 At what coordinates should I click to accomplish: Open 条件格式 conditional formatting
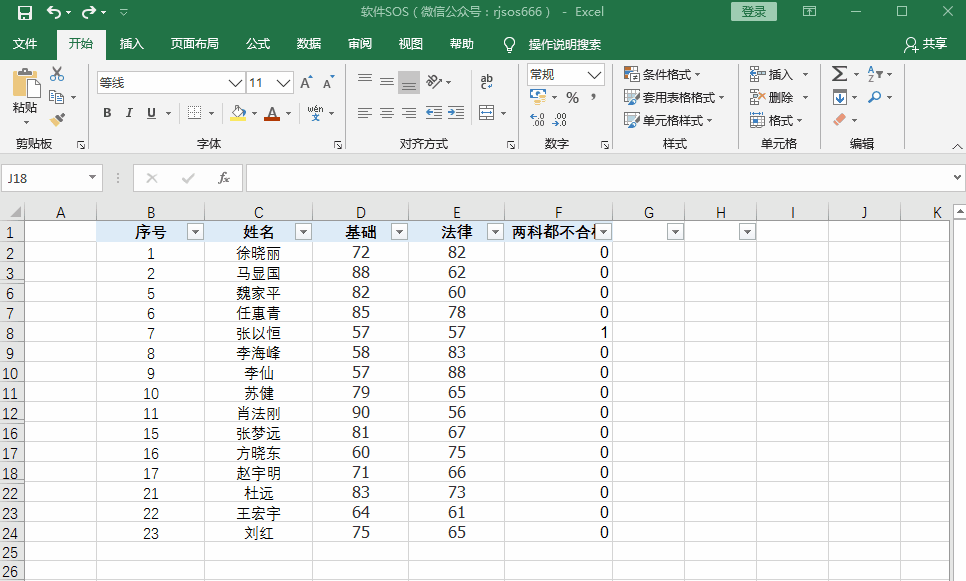[x=662, y=75]
